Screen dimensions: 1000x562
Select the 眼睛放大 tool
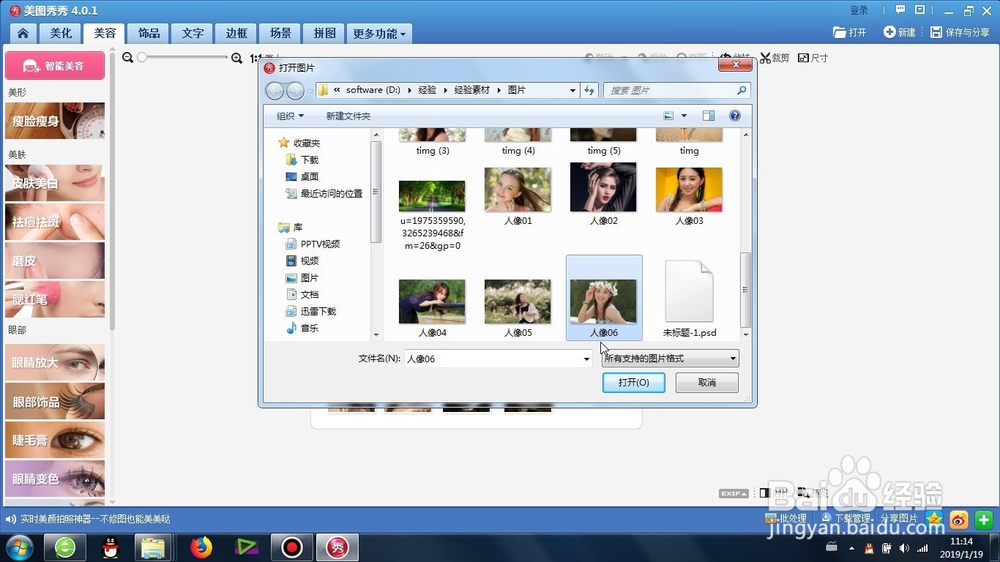[x=55, y=362]
